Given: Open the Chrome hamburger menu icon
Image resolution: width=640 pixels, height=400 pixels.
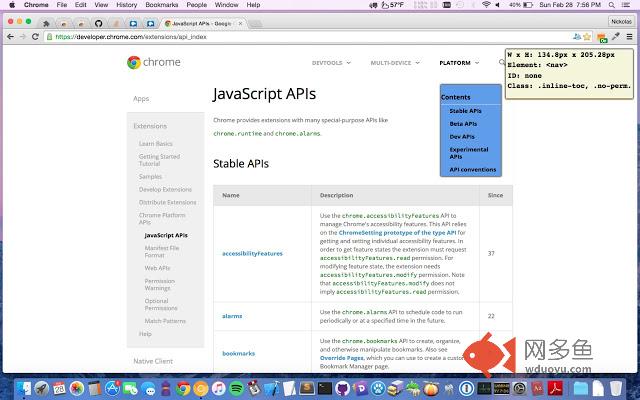Looking at the screenshot, I should click(629, 36).
